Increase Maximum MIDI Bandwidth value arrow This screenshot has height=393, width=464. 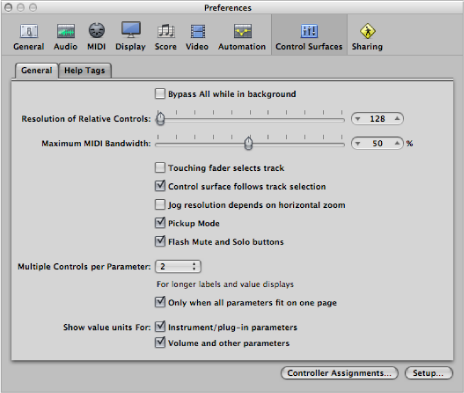click(397, 143)
